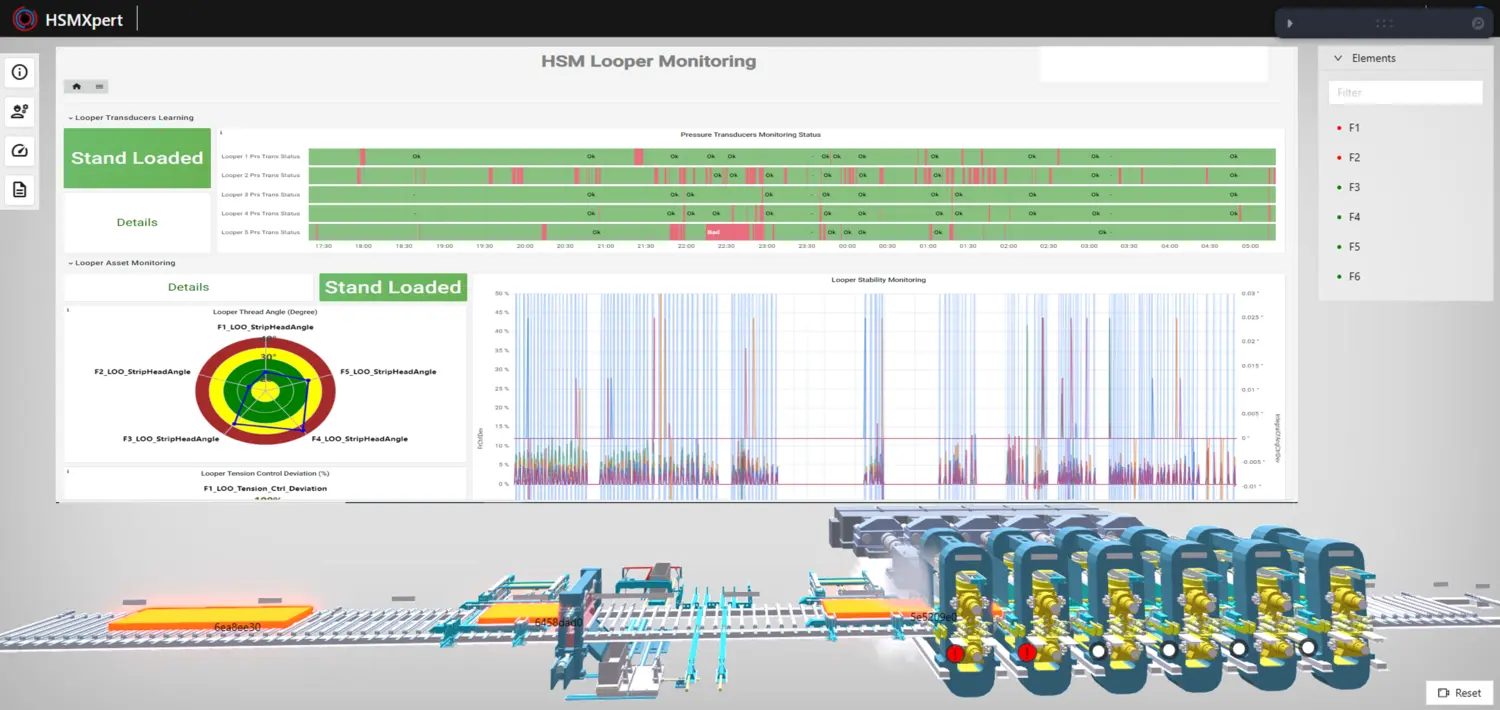Click the Looper Stability Monitoring chart title
The width and height of the screenshot is (1500, 710).
878,280
